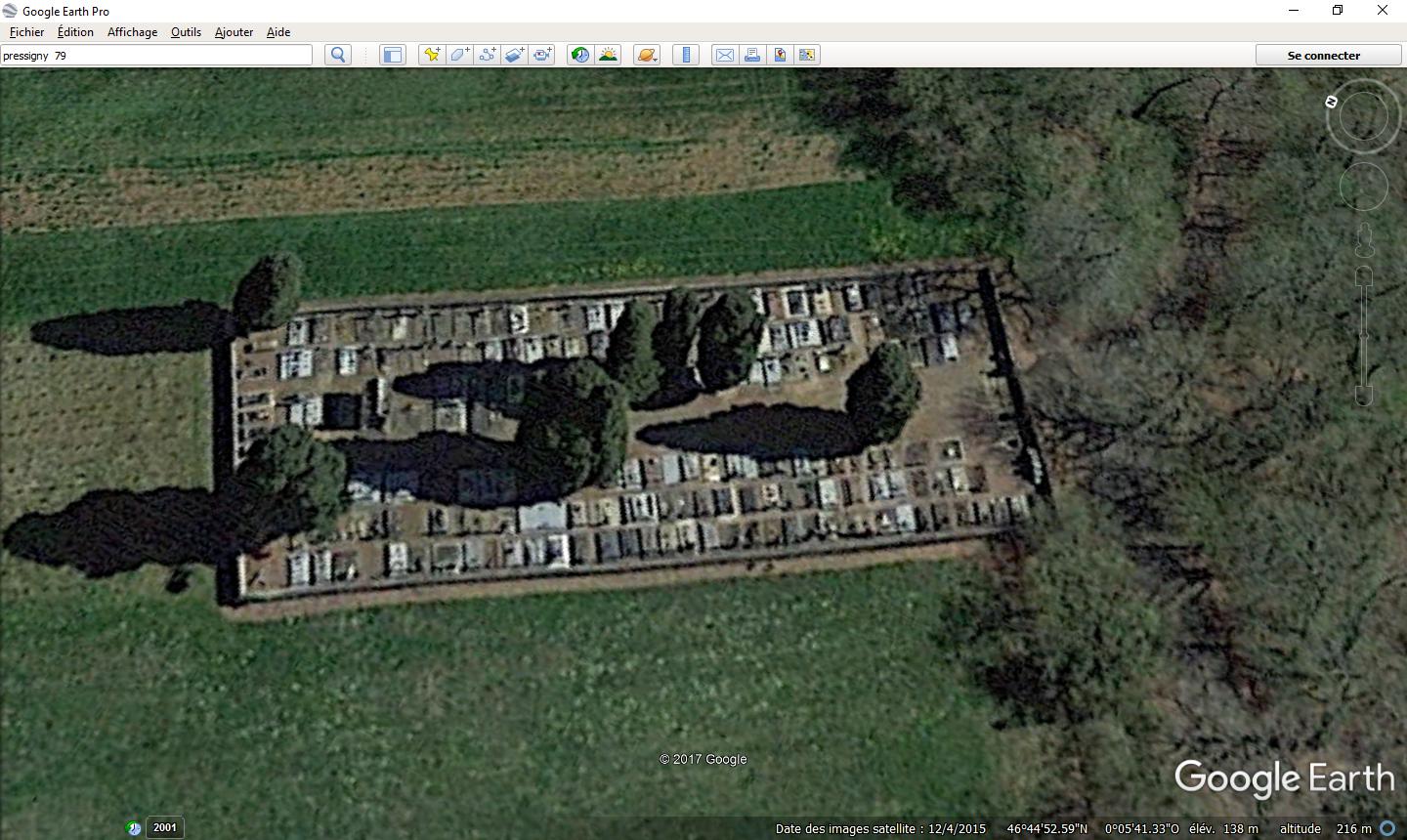Open the Édition menu
1407x840 pixels.
tap(75, 31)
